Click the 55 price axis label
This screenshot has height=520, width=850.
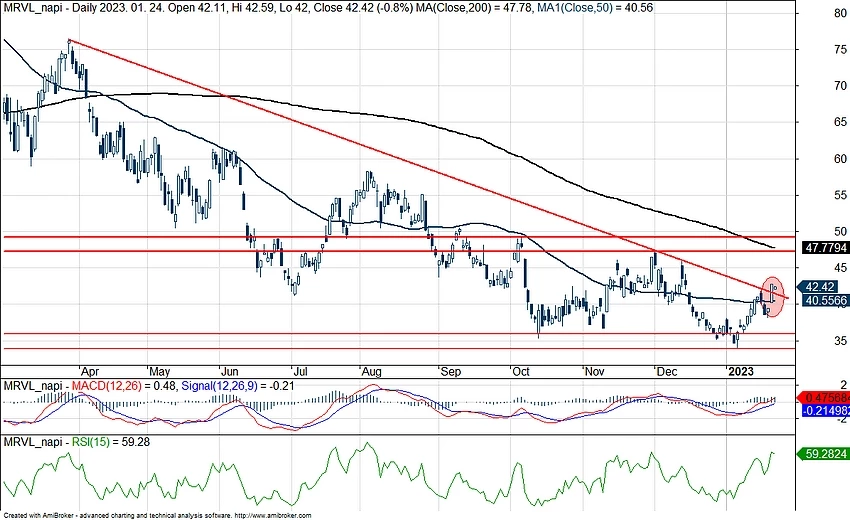pos(840,195)
